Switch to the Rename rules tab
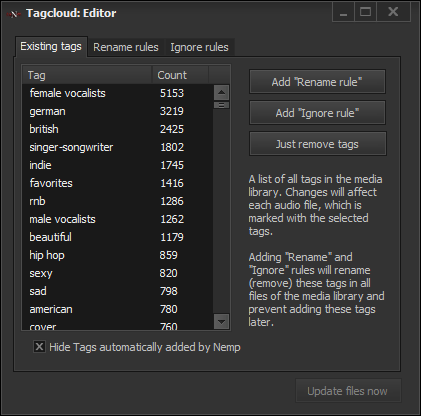This screenshot has height=416, width=421. click(x=126, y=47)
